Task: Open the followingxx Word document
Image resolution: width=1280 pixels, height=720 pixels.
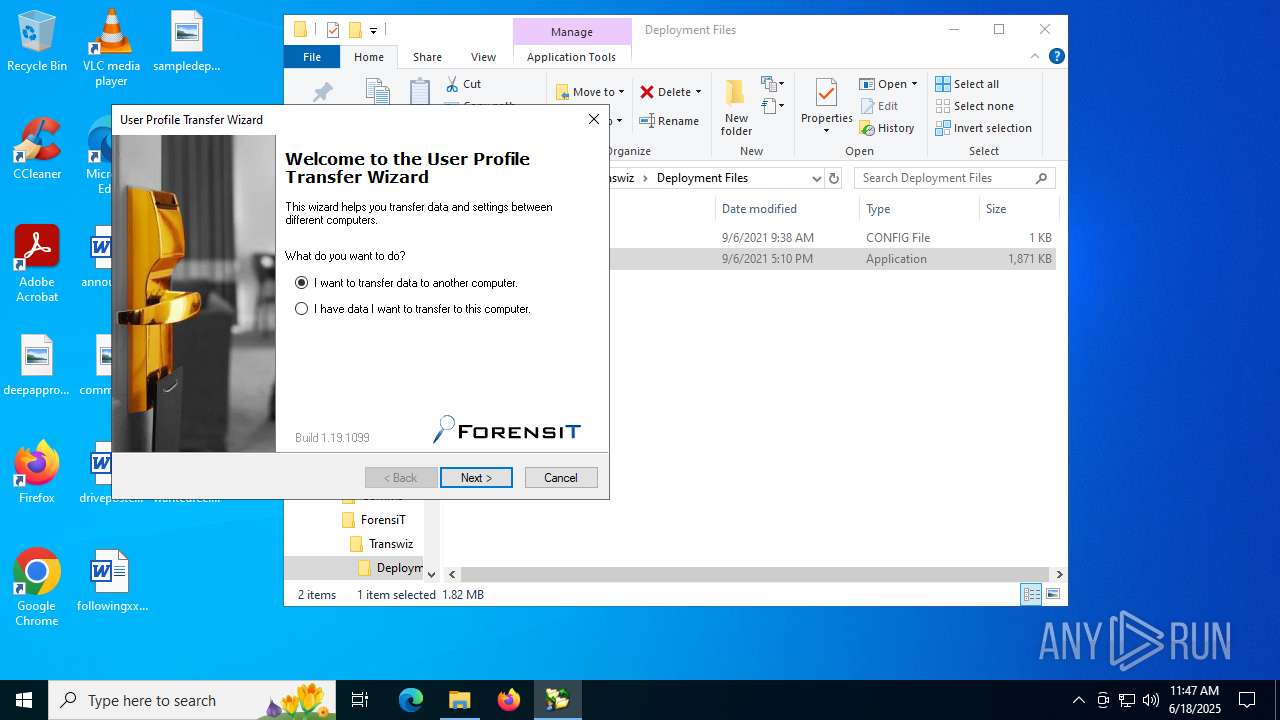Action: tap(111, 581)
